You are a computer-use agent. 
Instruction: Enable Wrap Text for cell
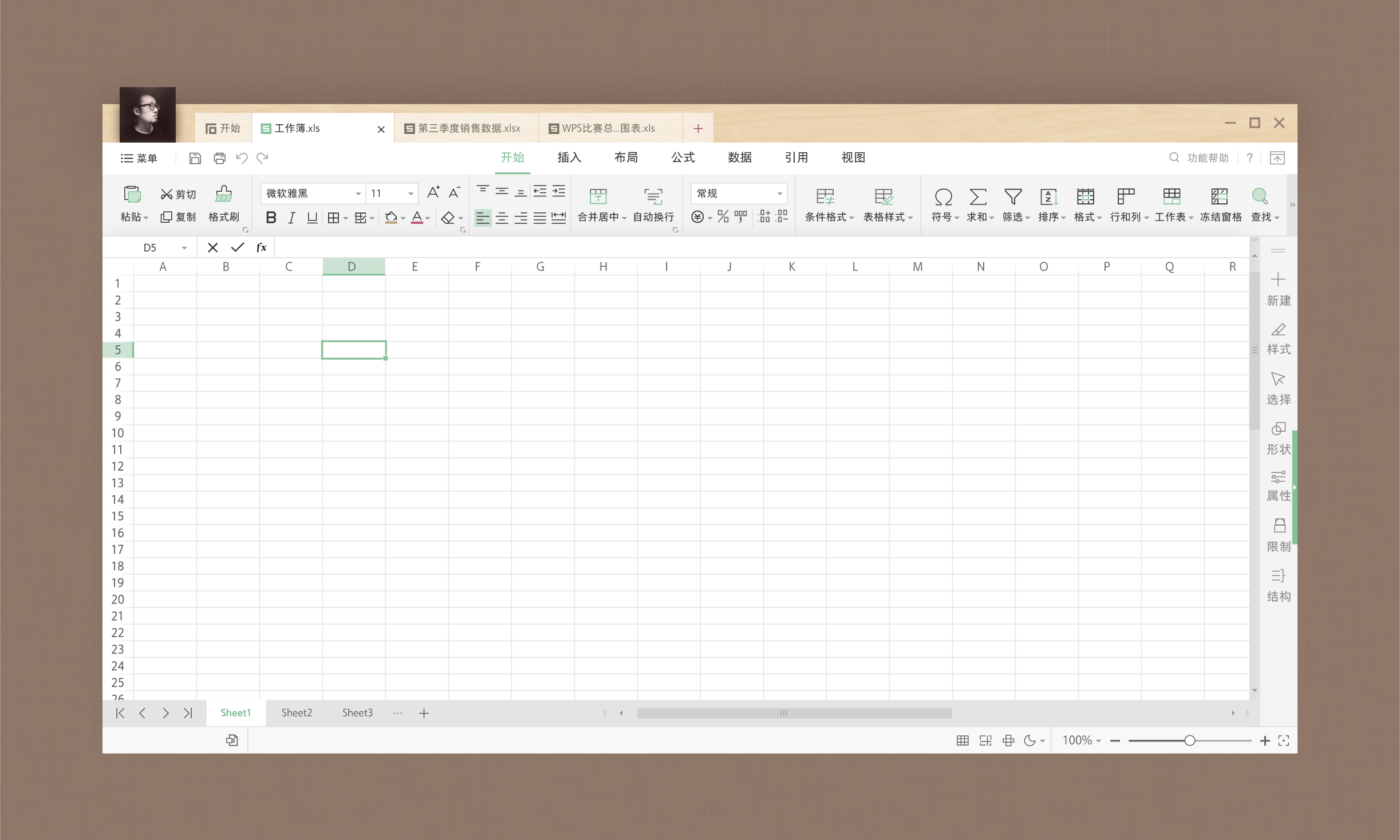(653, 196)
